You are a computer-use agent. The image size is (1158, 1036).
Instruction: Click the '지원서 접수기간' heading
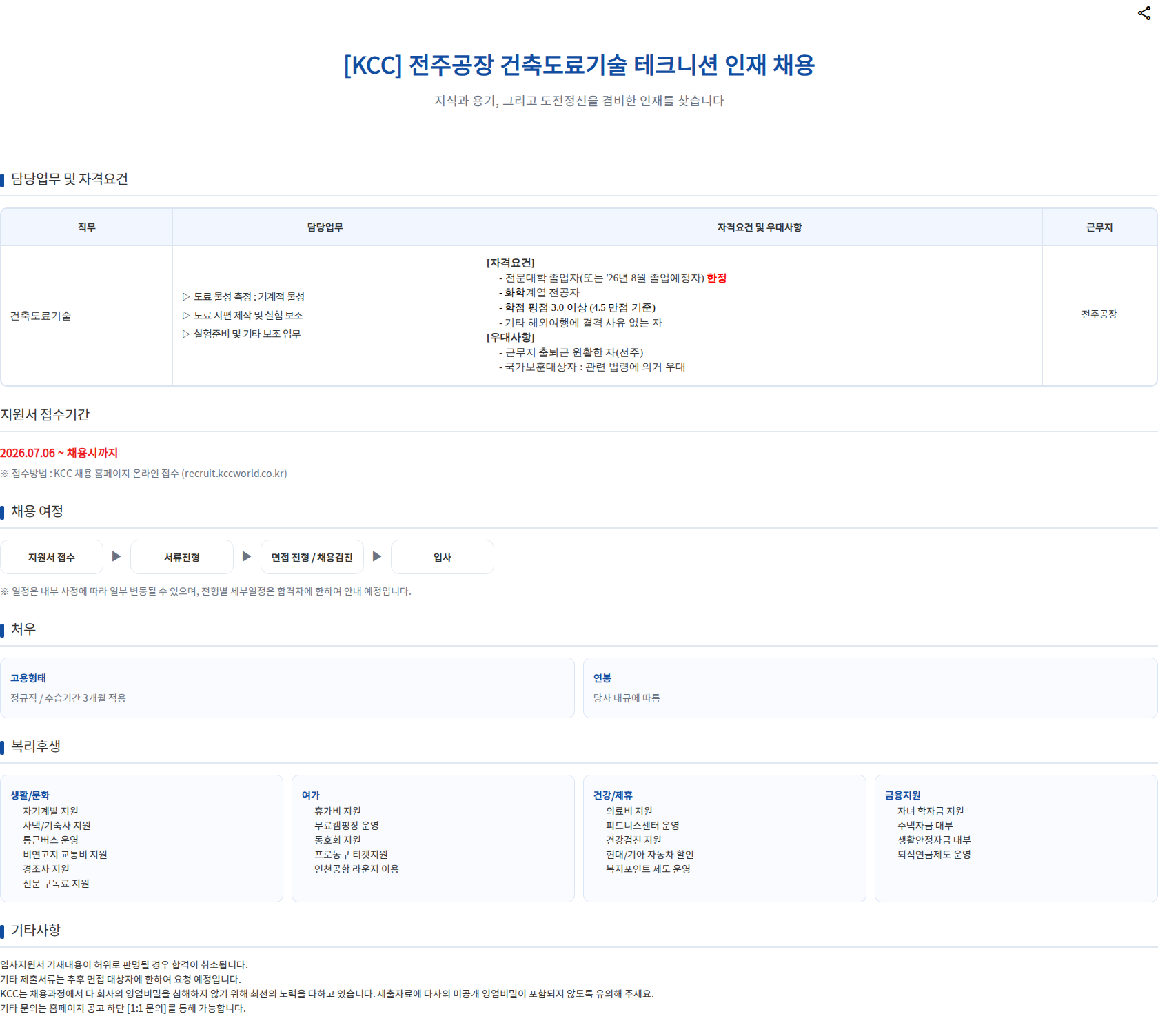tap(45, 415)
